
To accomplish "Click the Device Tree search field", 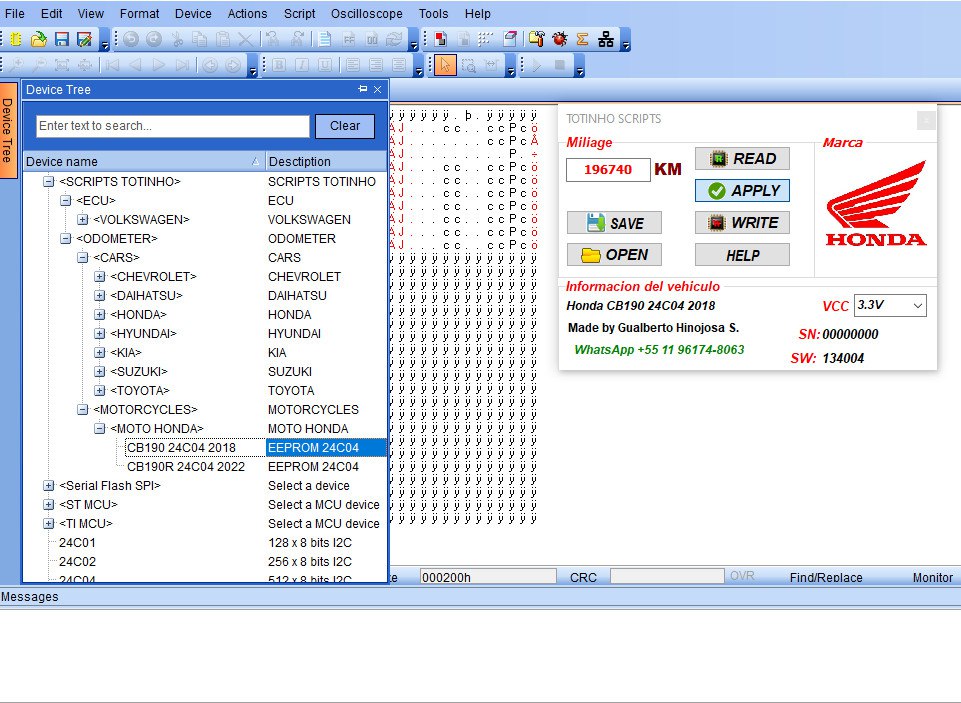I will 172,126.
